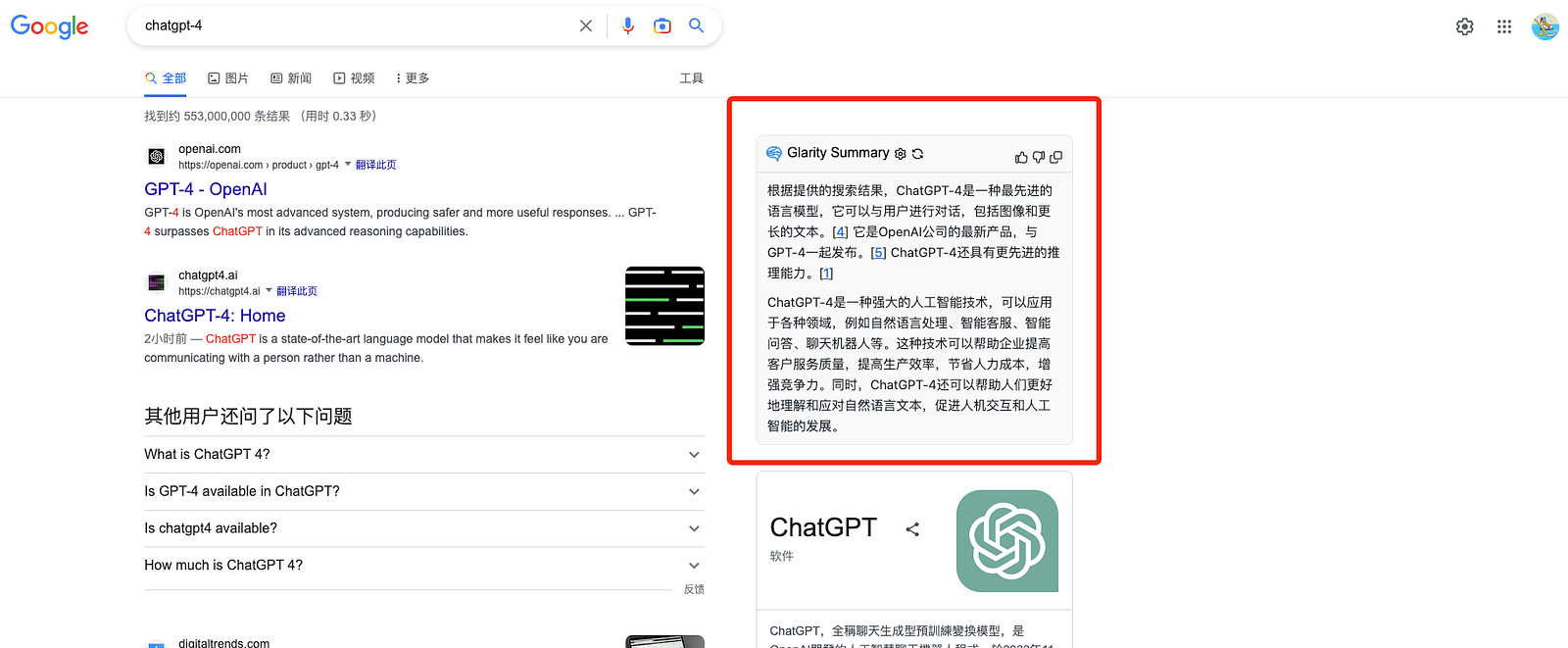
Task: Open search by image camera icon
Action: pos(662,25)
